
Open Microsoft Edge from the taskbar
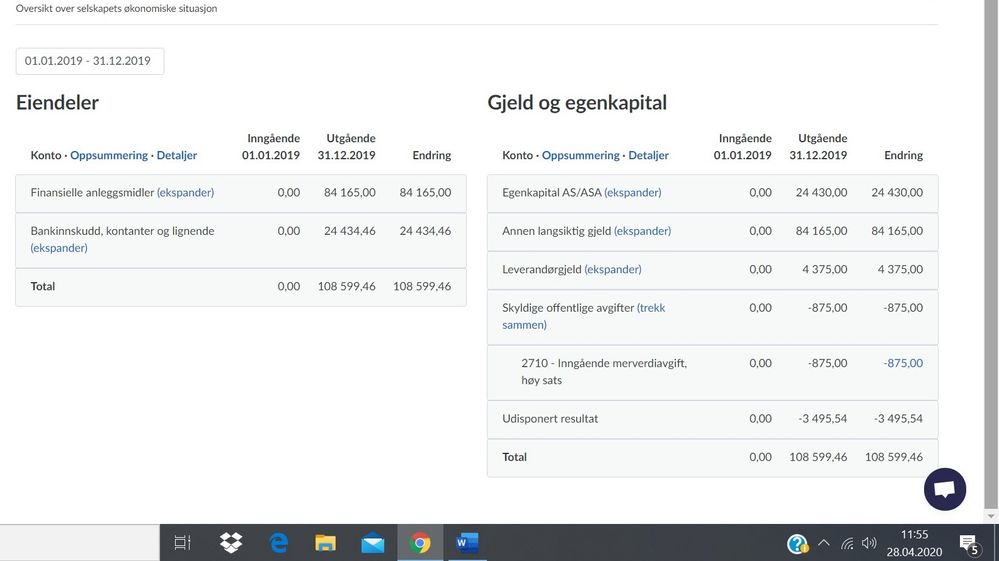[x=278, y=543]
